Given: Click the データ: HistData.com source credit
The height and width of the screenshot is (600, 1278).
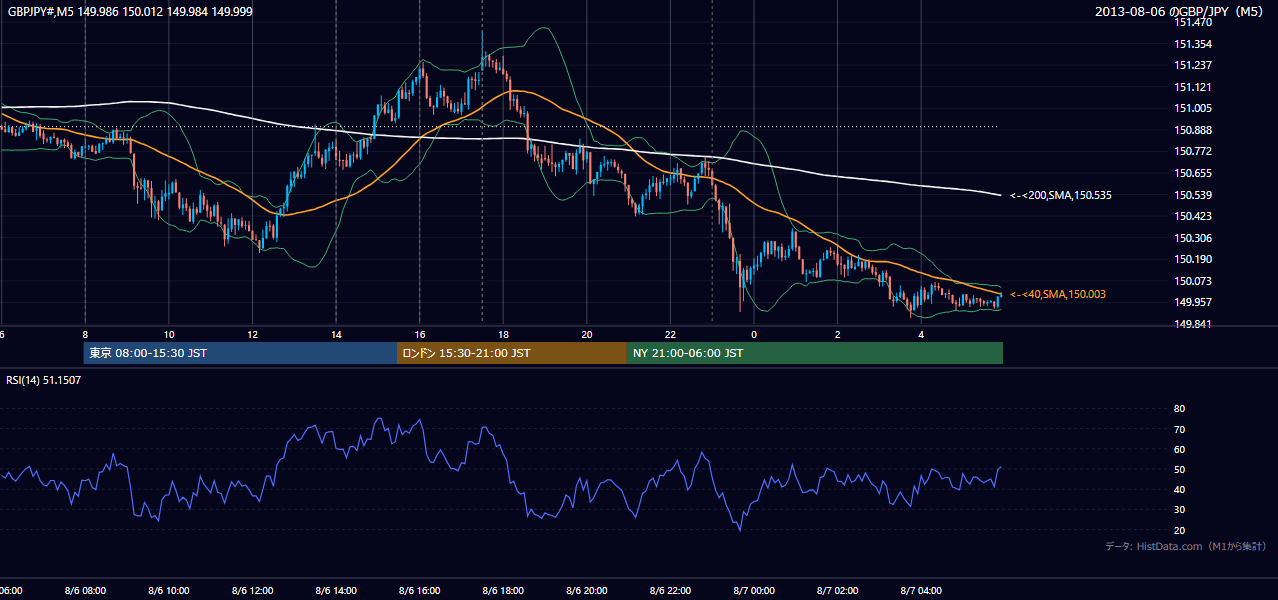Looking at the screenshot, I should (1186, 547).
